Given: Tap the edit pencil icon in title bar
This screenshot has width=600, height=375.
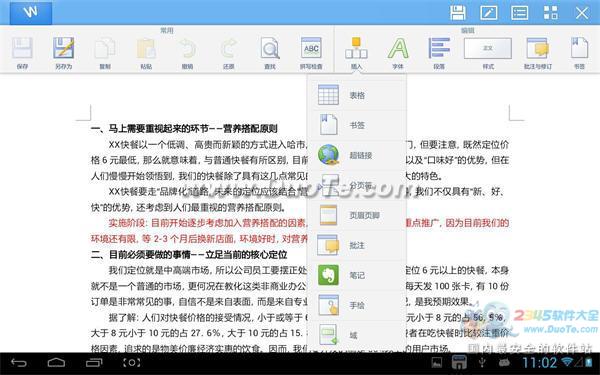Looking at the screenshot, I should 489,13.
